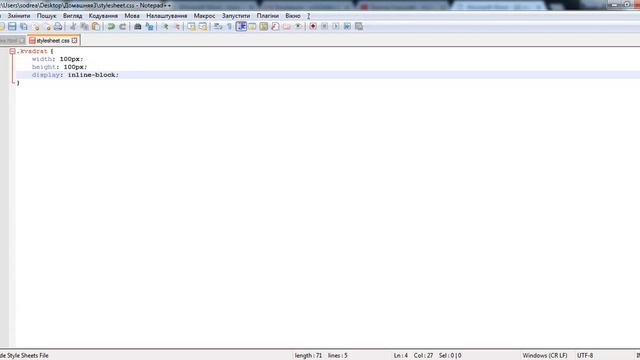Click the Copy toolbar icon
Image resolution: width=640 pixels, height=360 pixels.
coord(84,27)
